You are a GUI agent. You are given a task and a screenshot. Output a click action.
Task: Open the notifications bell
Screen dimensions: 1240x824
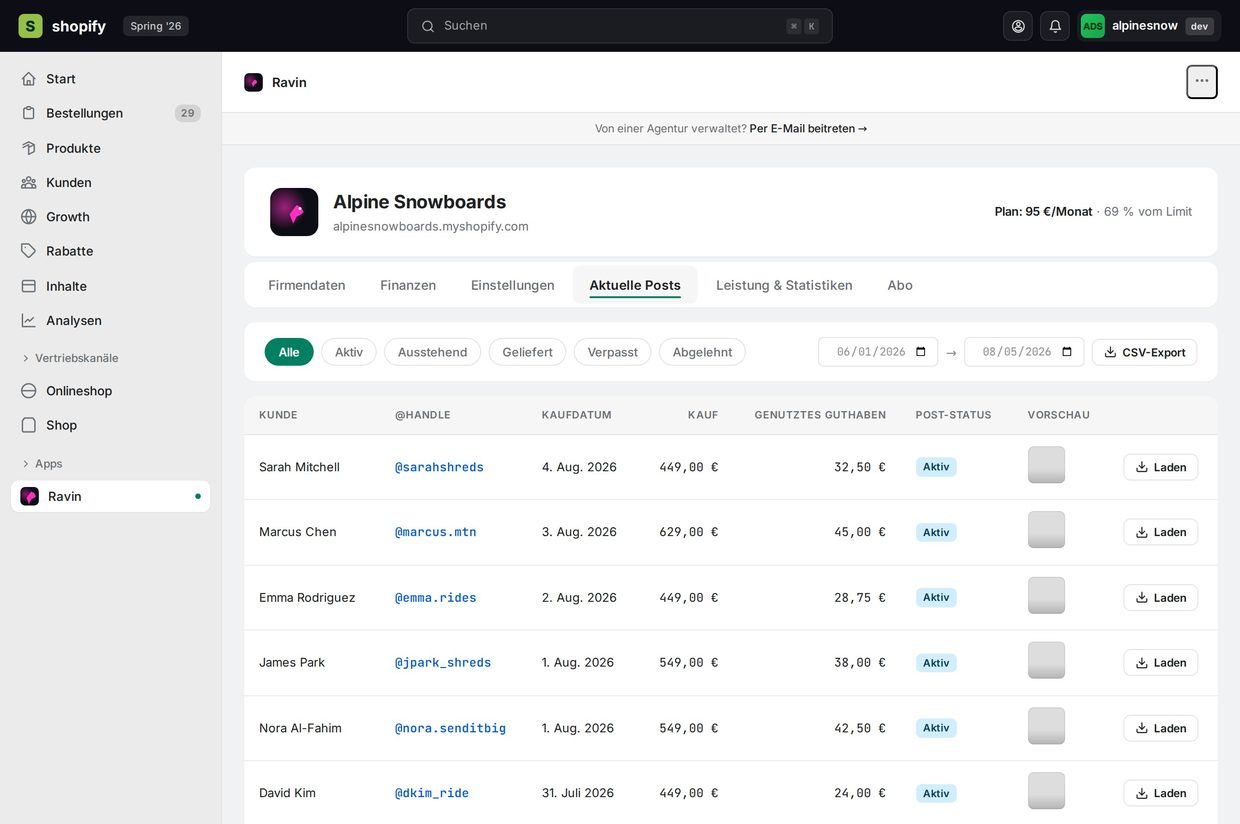click(1055, 26)
